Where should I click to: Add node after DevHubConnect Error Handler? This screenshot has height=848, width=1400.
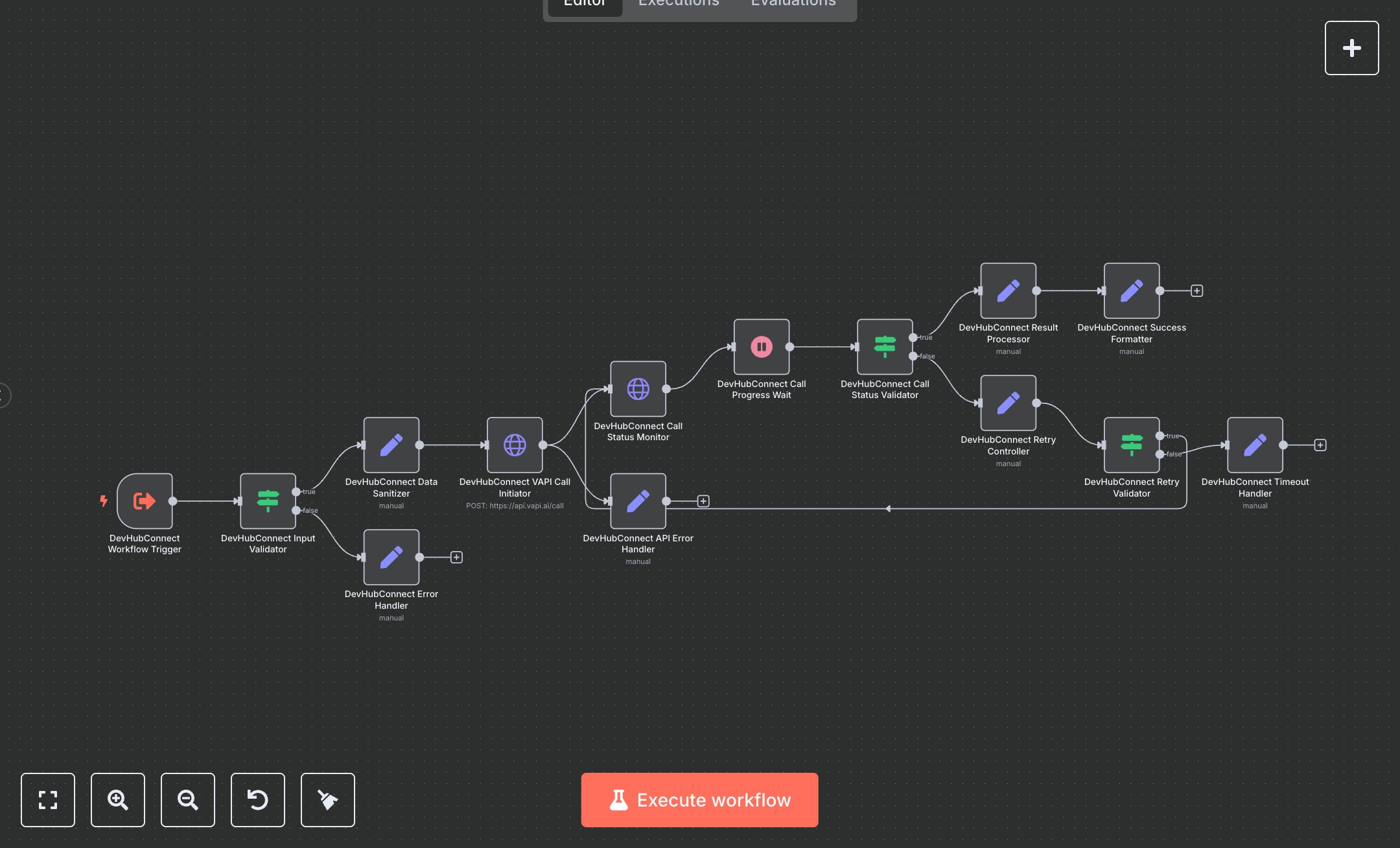click(x=456, y=558)
